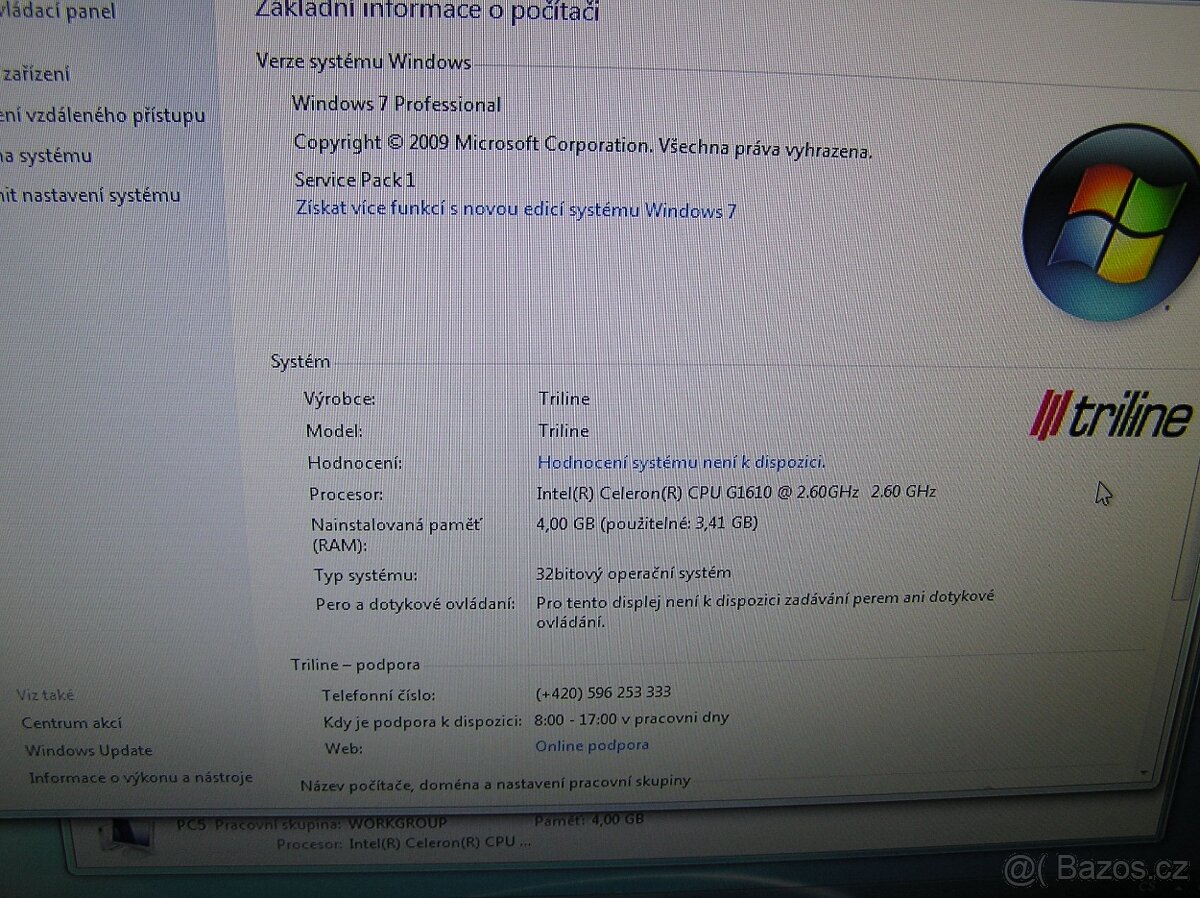The height and width of the screenshot is (898, 1200).
Task: Click the Viz také sidebar heading
Action: pyautogui.click(x=45, y=695)
